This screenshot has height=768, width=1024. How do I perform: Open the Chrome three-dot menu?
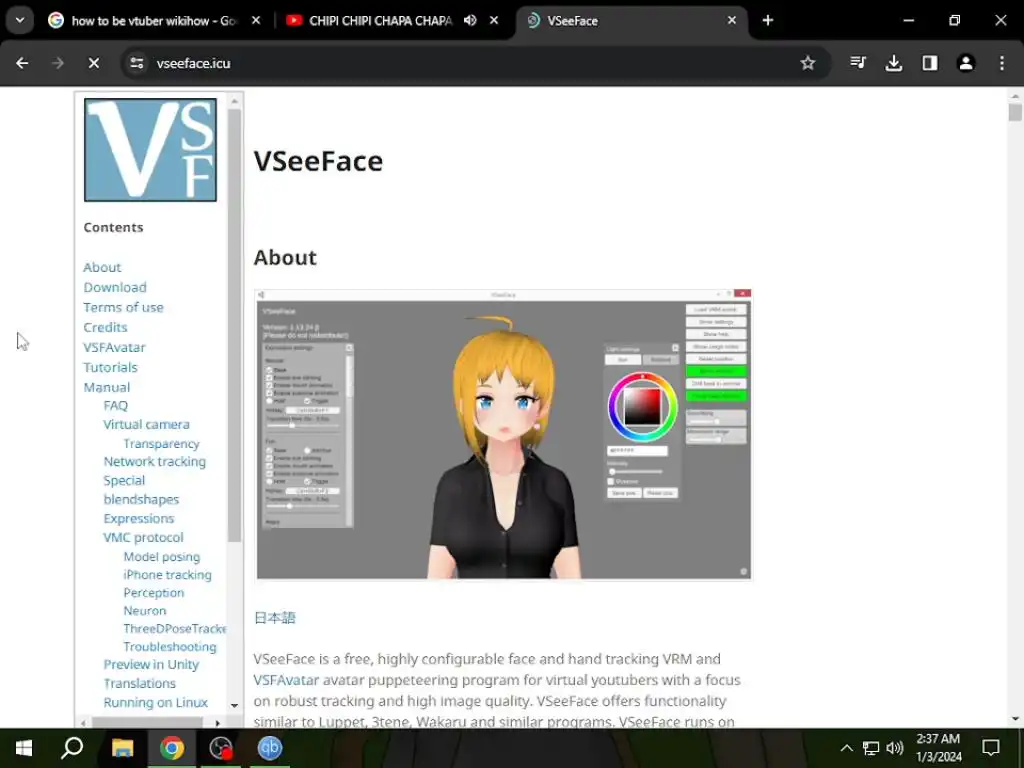coord(1002,63)
